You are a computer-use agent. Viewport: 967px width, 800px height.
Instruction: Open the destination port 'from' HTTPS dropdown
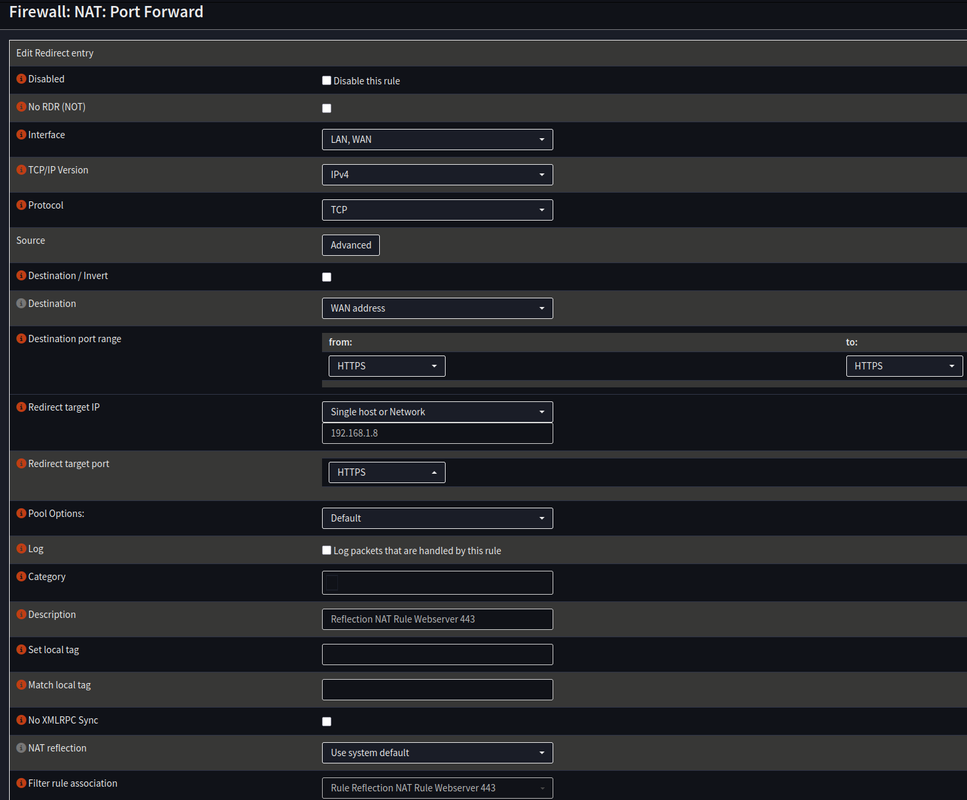[387, 366]
